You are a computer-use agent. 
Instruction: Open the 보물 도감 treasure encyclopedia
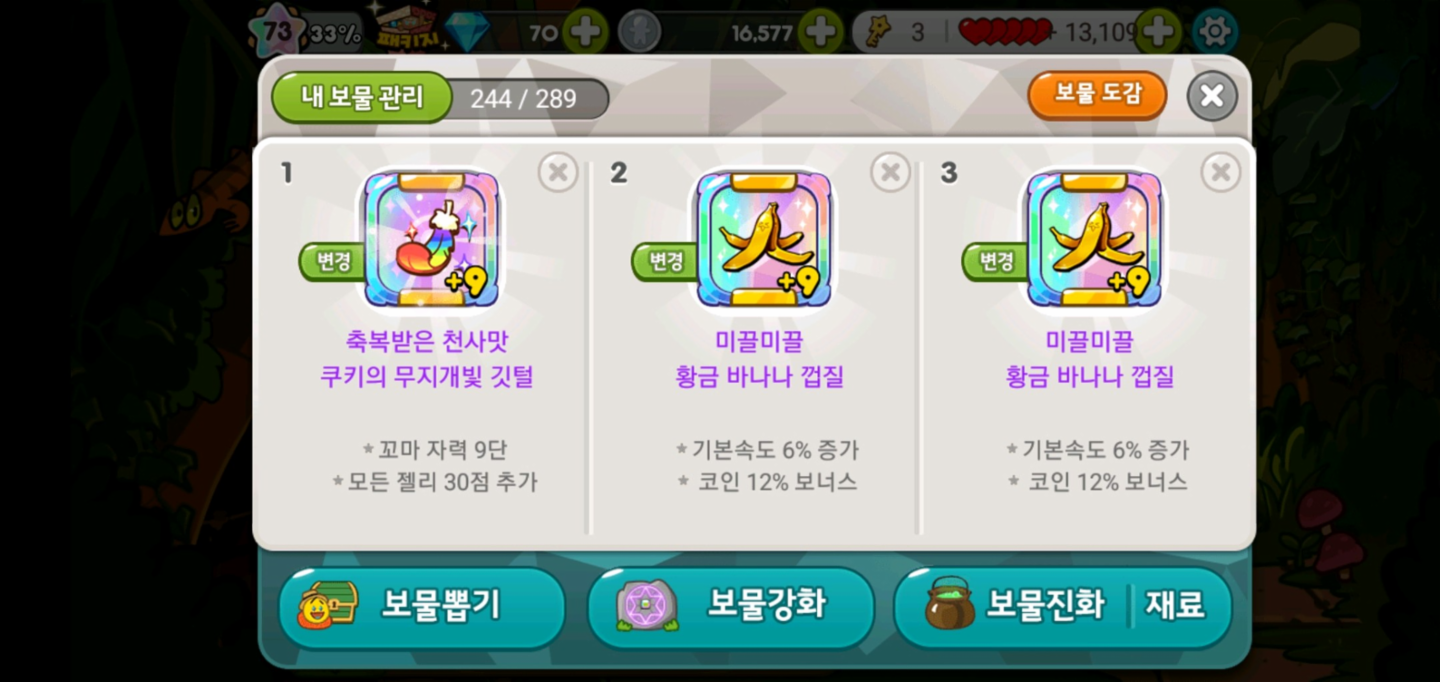click(1097, 96)
